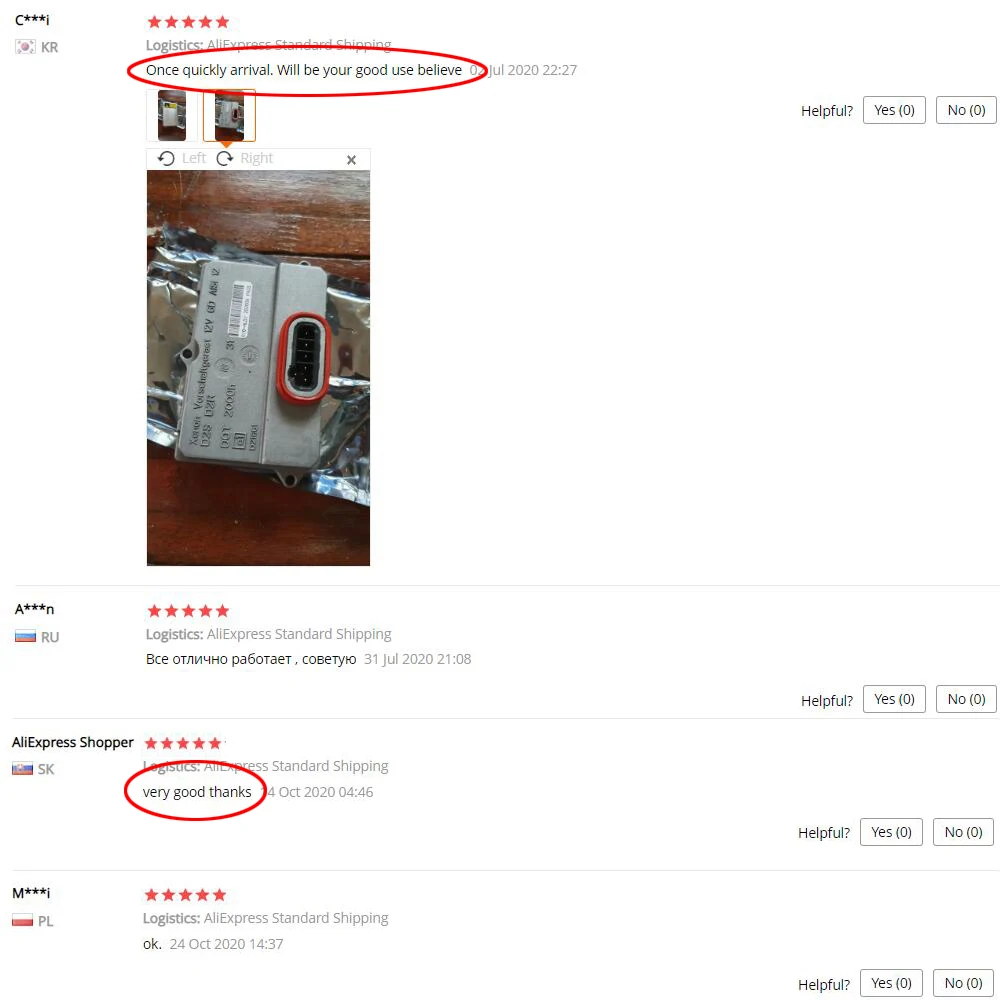Vote No on M***i's review

pos(963,983)
